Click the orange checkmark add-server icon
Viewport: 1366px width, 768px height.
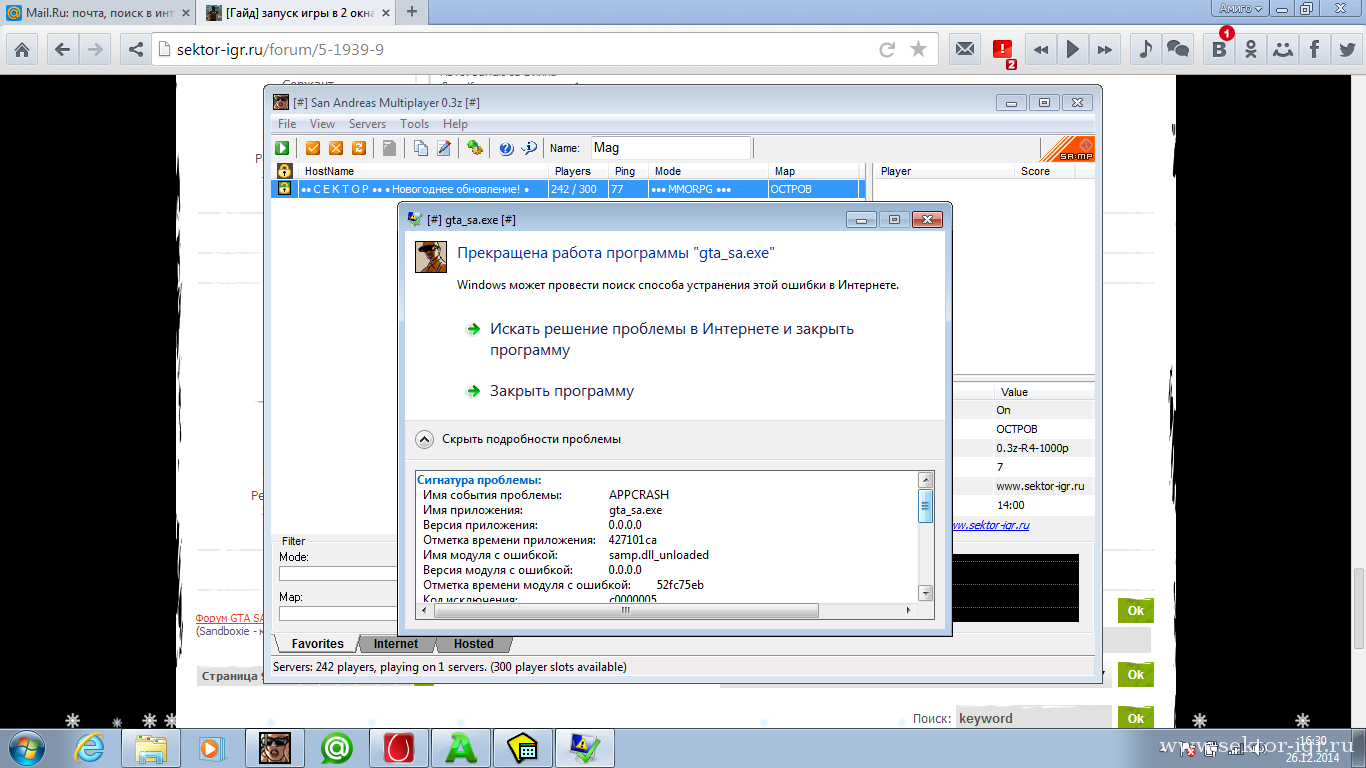pyautogui.click(x=313, y=148)
